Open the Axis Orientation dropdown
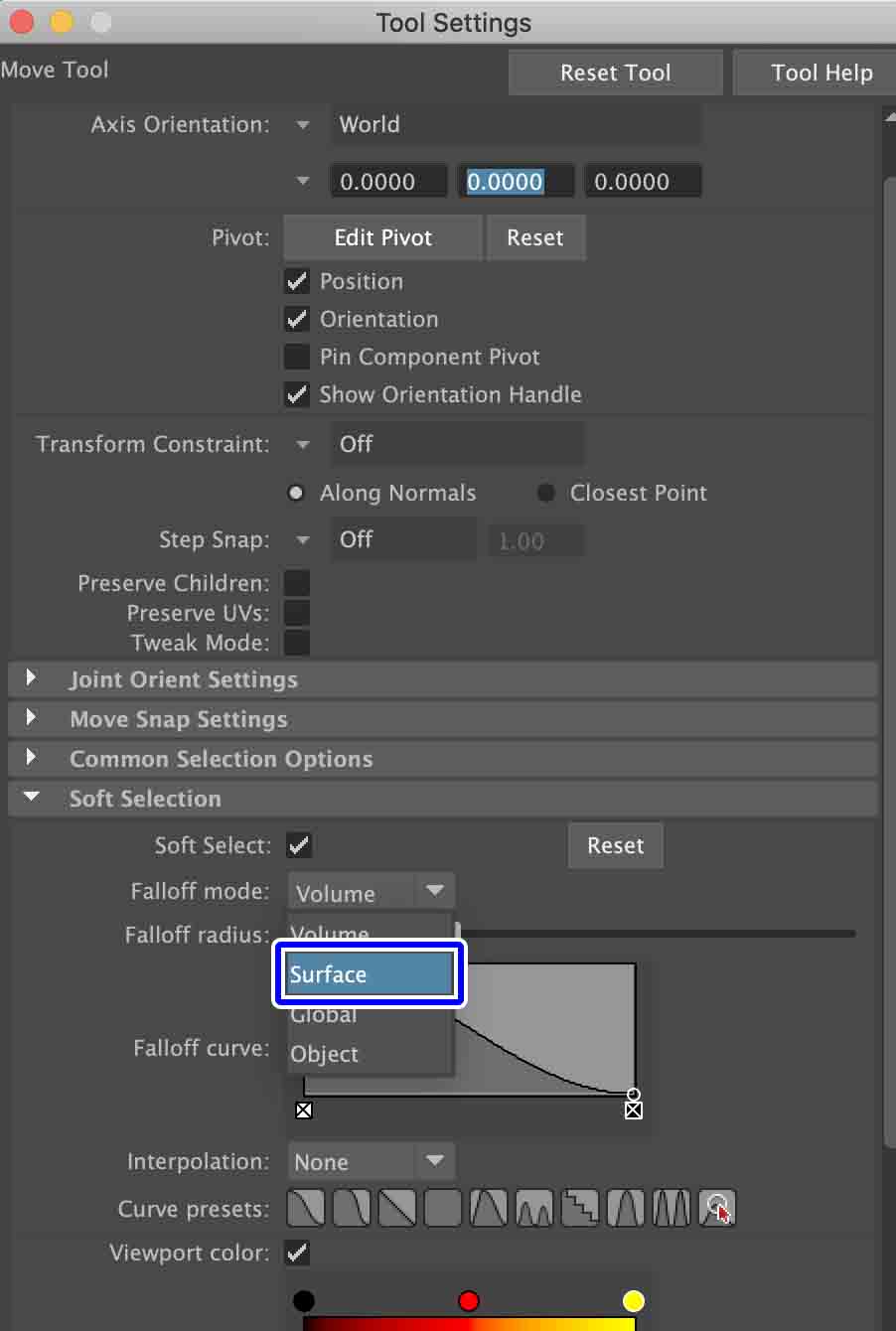896x1331 pixels. click(303, 124)
